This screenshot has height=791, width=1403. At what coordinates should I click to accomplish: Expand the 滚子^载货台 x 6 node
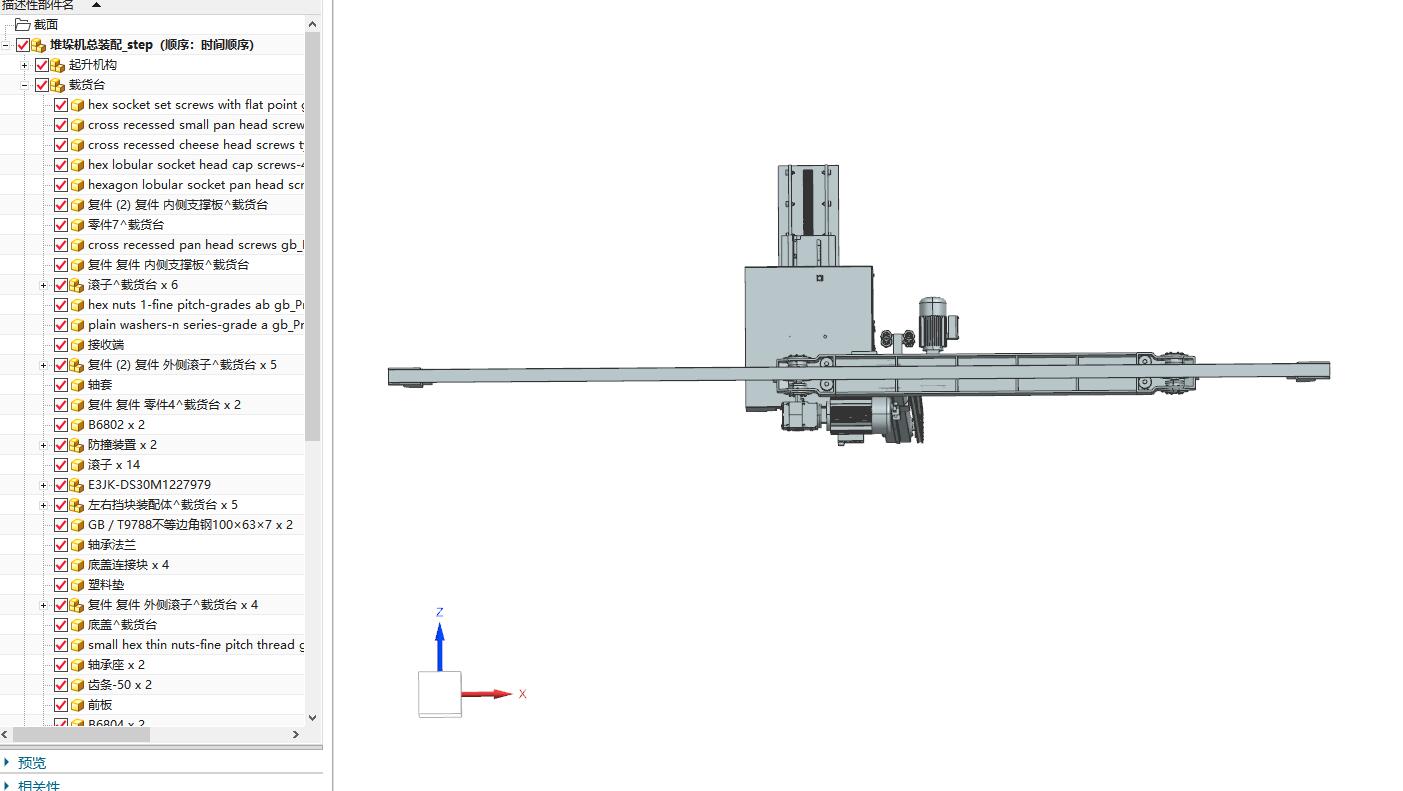tap(44, 285)
